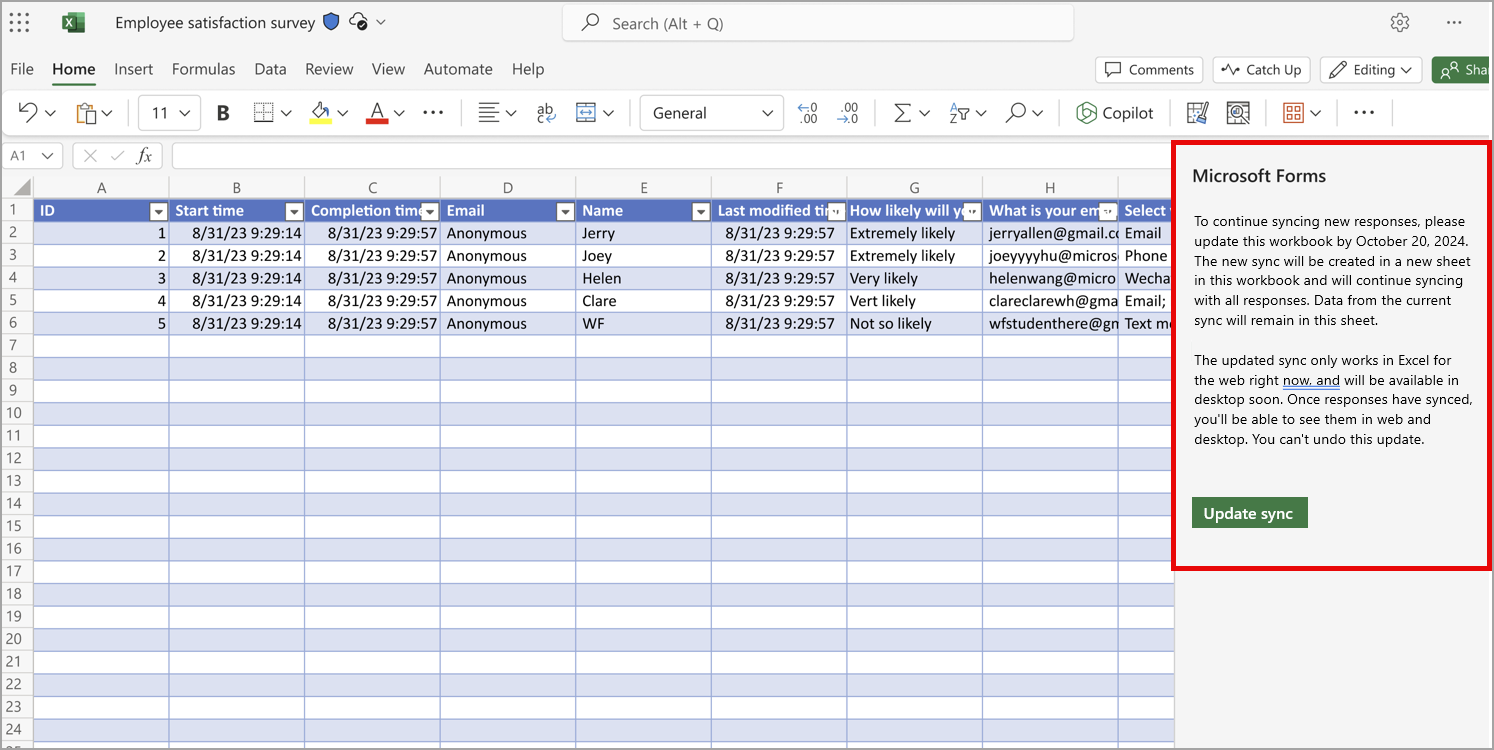Open the yellow highlight color swatch

pyautogui.click(x=318, y=120)
